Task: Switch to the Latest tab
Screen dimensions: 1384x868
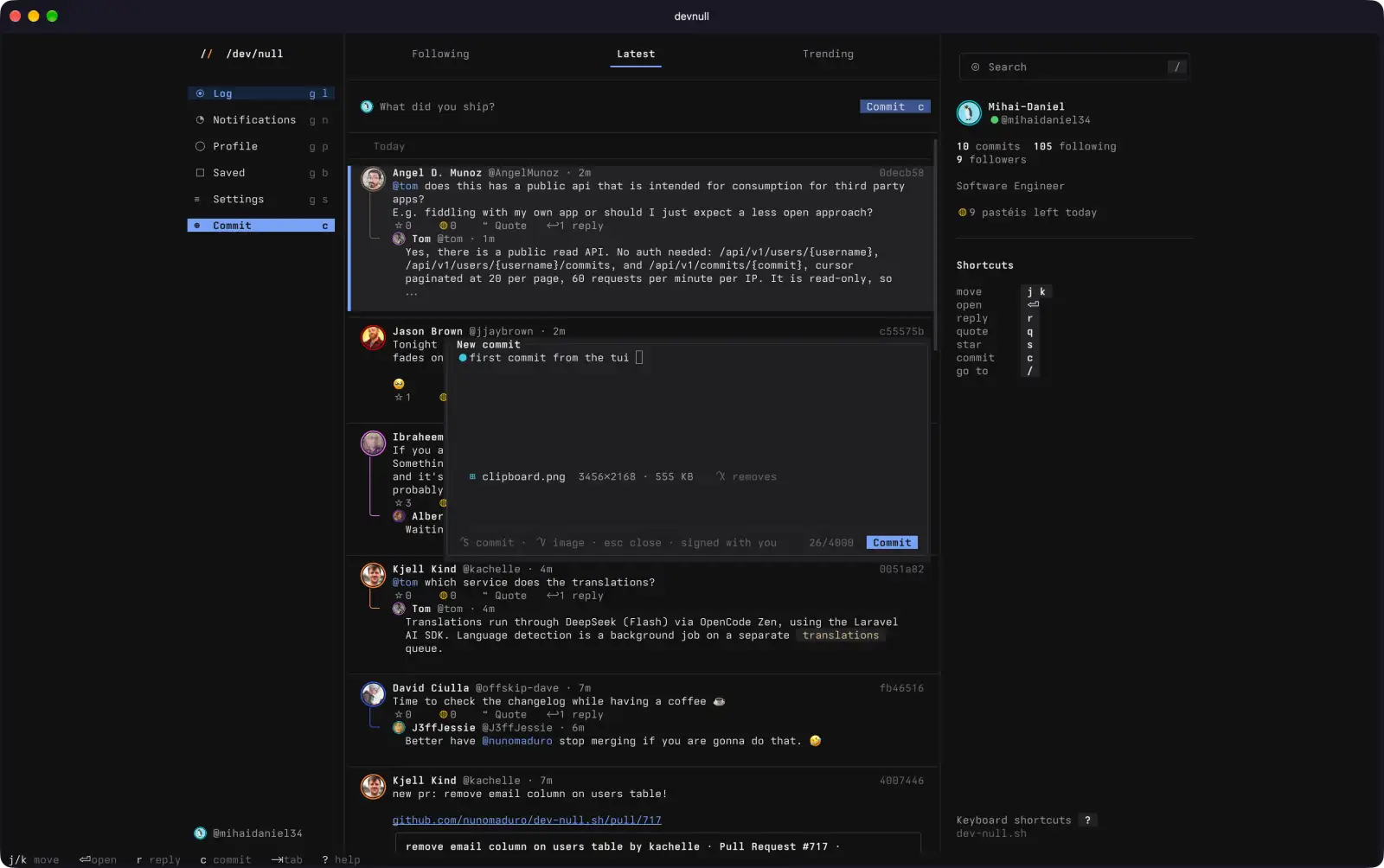Action: 636,54
